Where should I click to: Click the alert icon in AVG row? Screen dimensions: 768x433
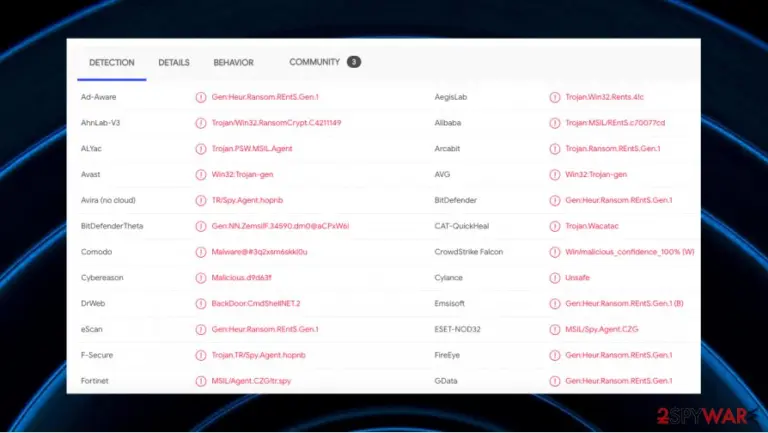(554, 174)
